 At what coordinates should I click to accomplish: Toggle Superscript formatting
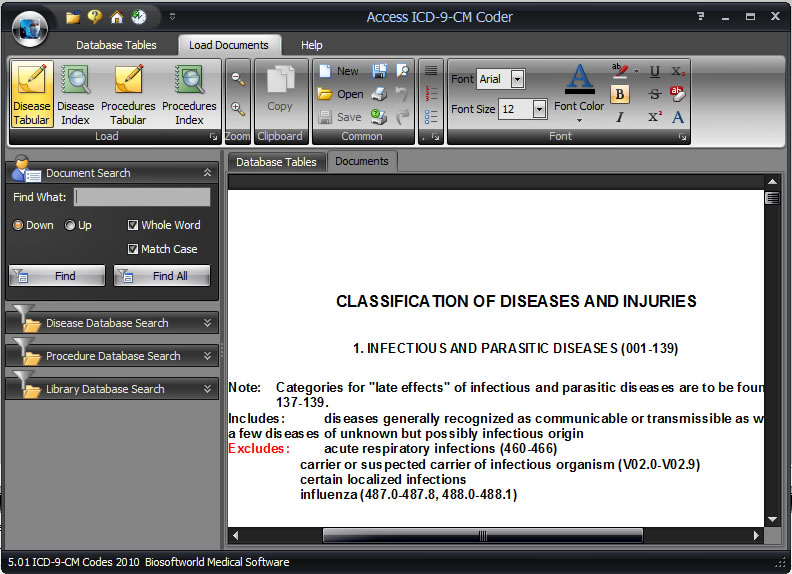(655, 117)
